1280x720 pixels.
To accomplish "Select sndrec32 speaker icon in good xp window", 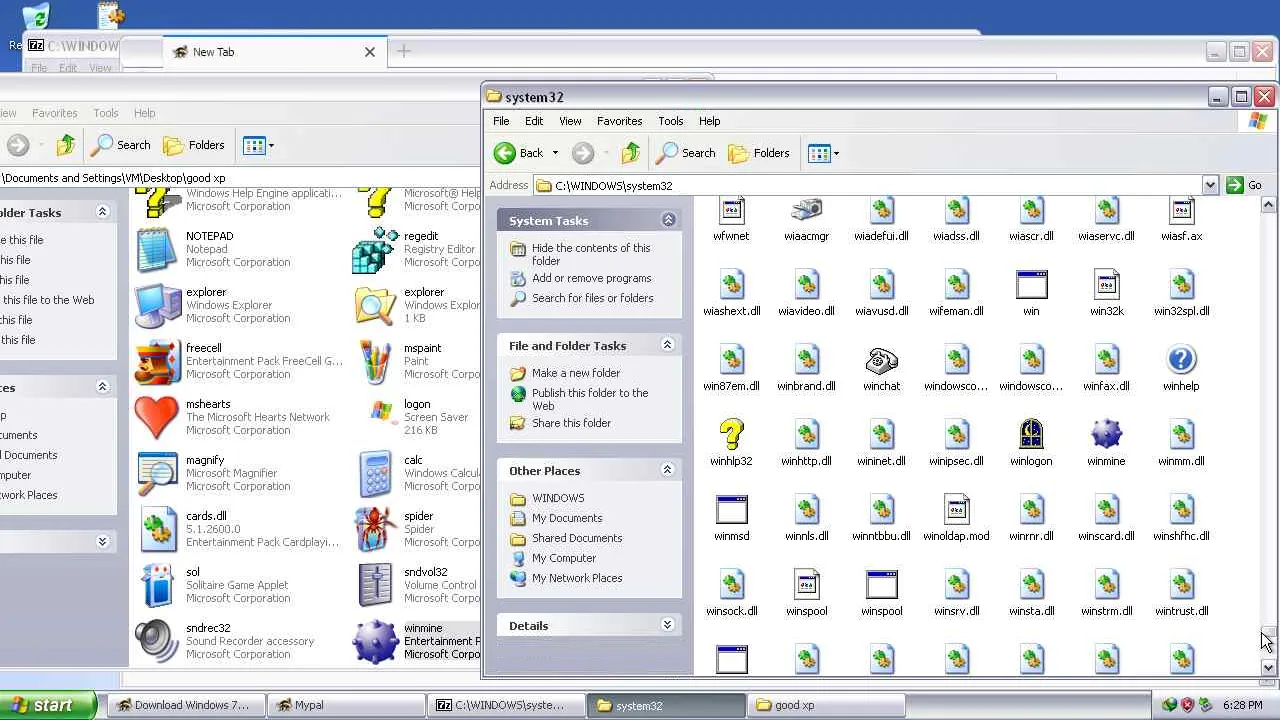I will click(157, 642).
